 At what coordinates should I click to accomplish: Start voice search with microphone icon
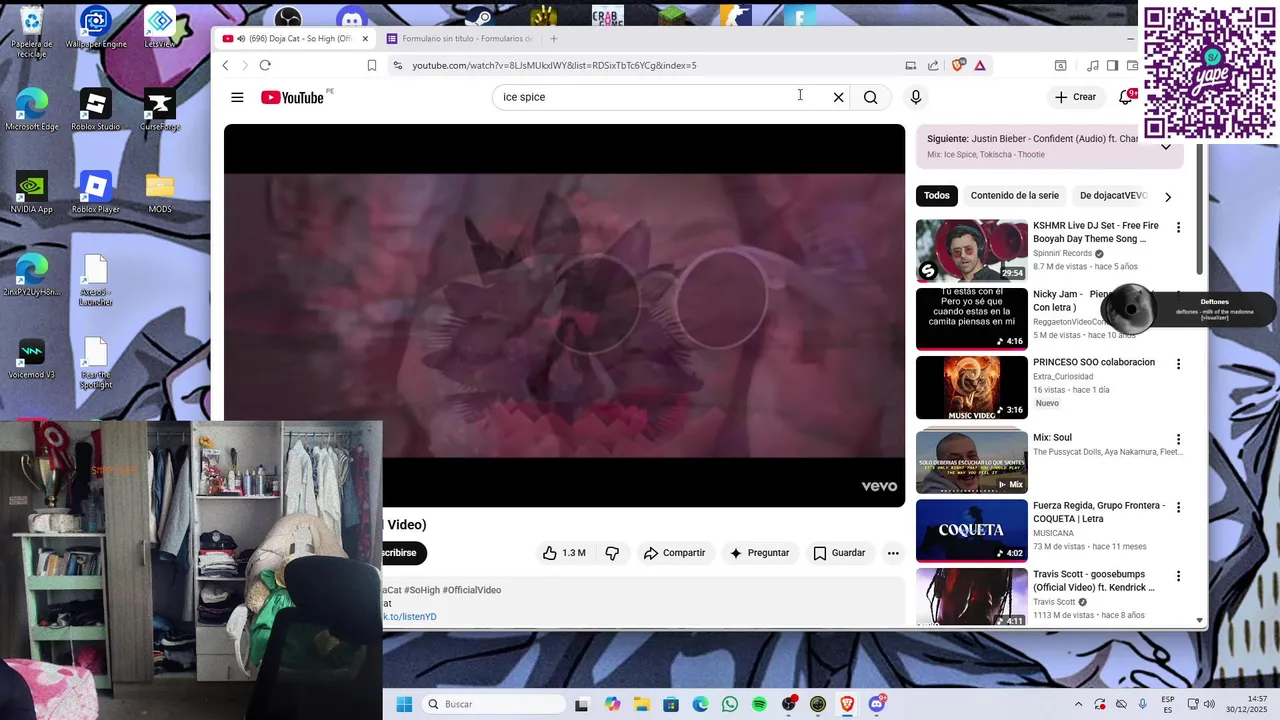pos(915,97)
